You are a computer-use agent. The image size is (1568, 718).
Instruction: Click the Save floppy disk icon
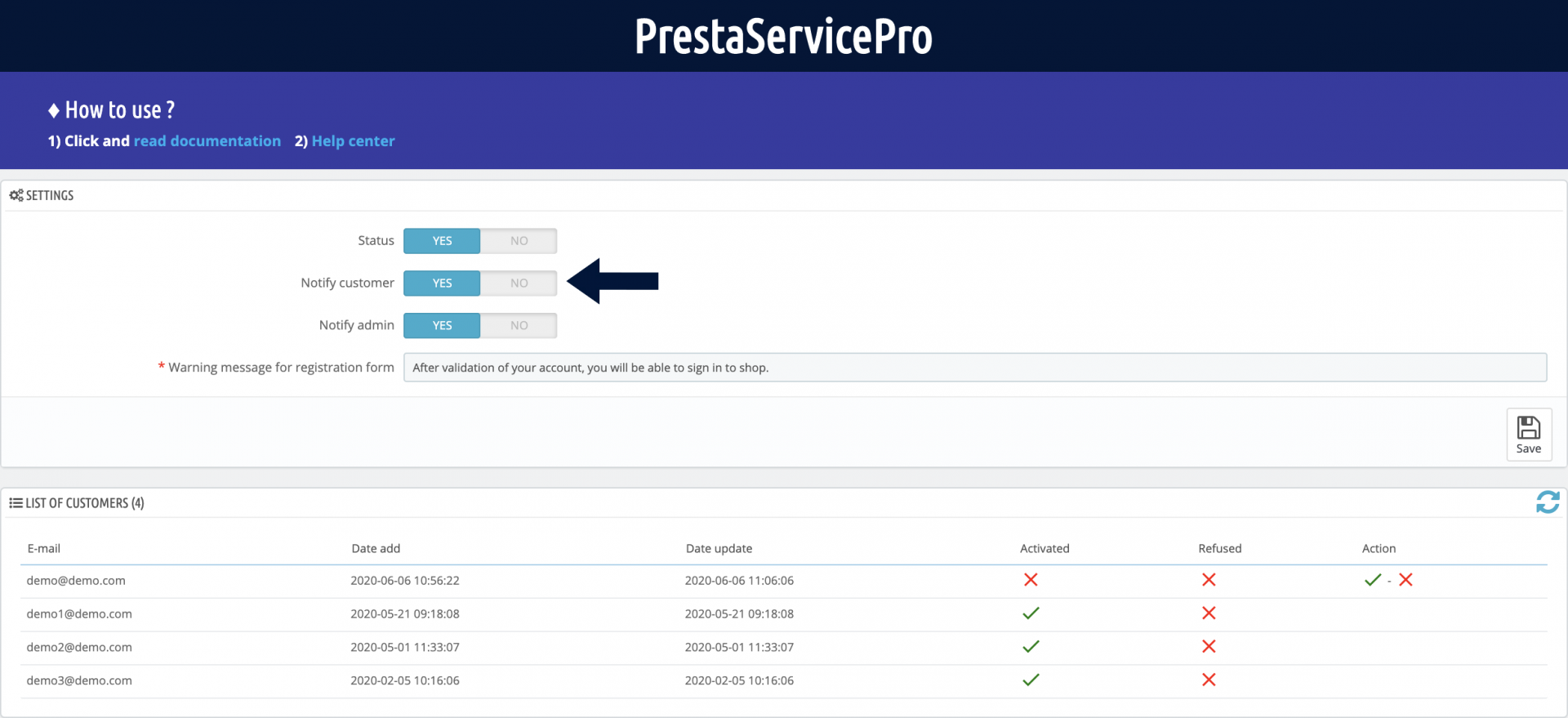[1528, 427]
